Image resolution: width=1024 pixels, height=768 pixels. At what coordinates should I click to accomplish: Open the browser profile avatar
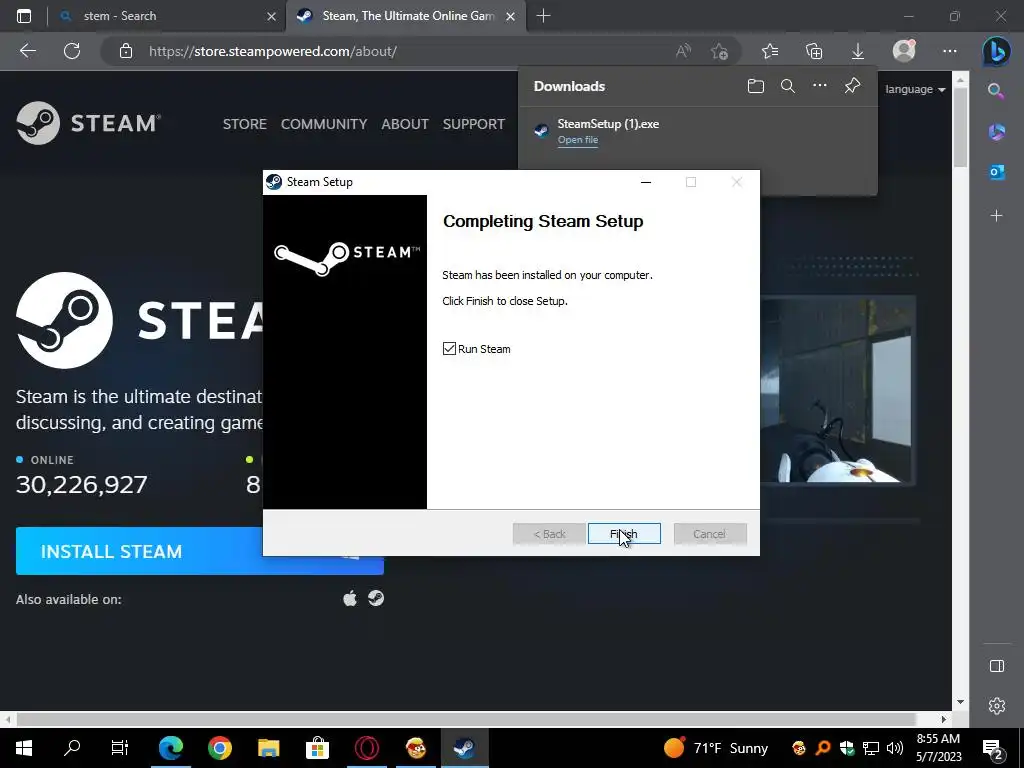pos(904,51)
